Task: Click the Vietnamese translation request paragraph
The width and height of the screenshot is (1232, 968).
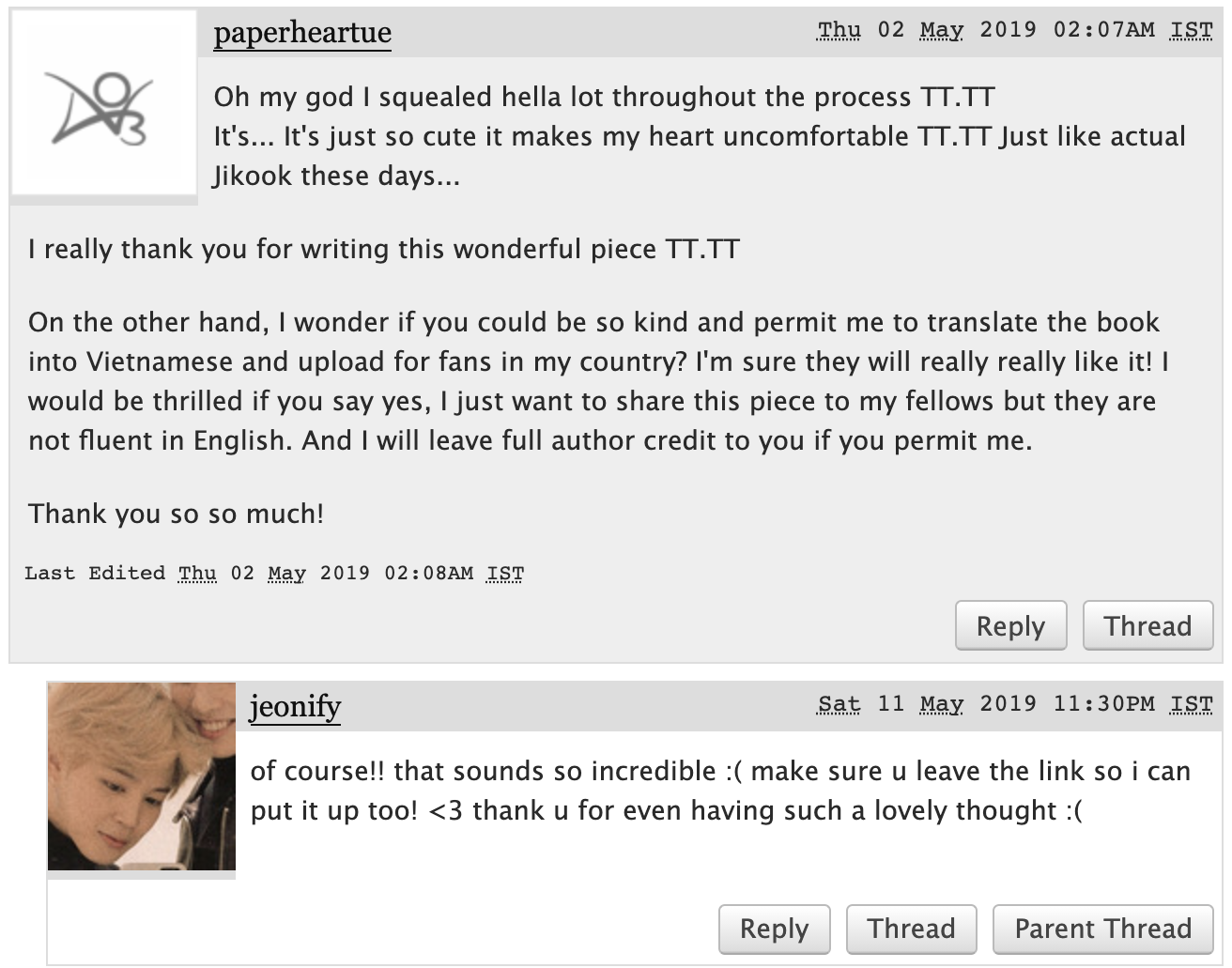Action: click(x=598, y=381)
